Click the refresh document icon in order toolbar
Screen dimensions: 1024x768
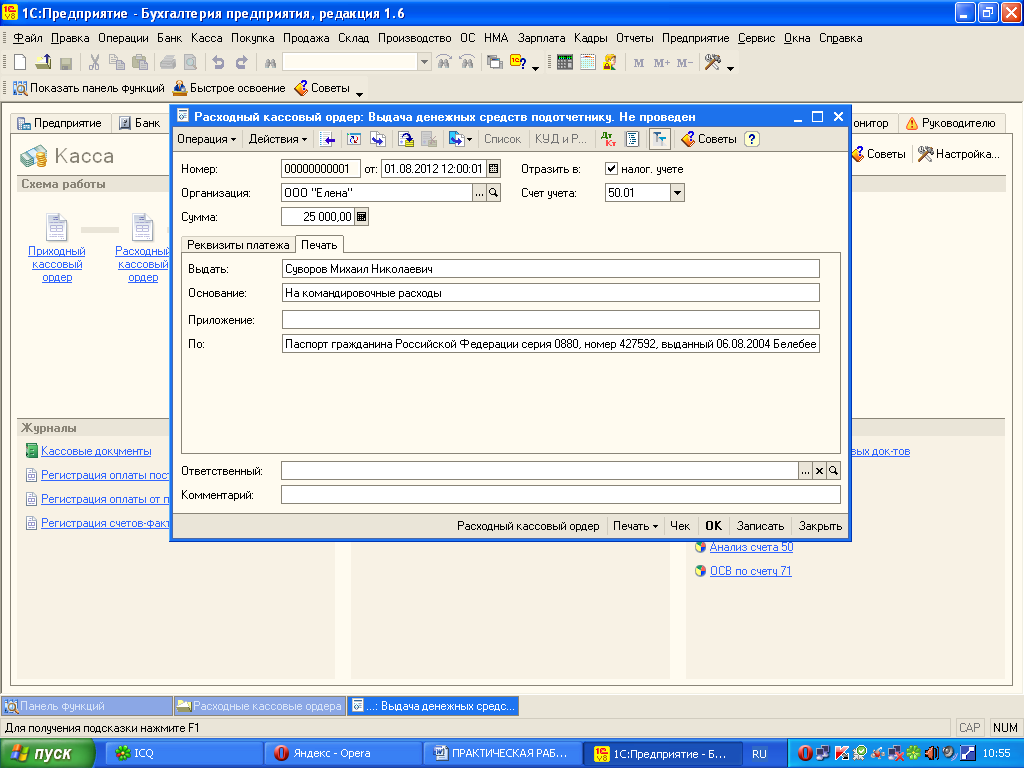coord(354,139)
